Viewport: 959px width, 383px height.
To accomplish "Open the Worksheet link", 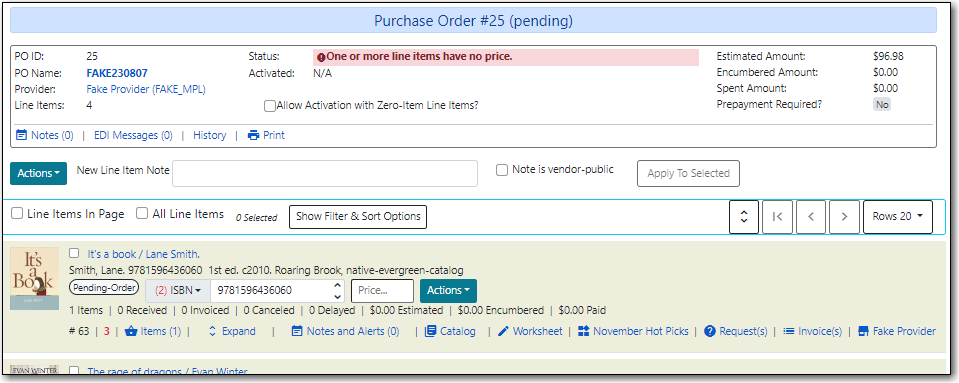I will point(538,331).
